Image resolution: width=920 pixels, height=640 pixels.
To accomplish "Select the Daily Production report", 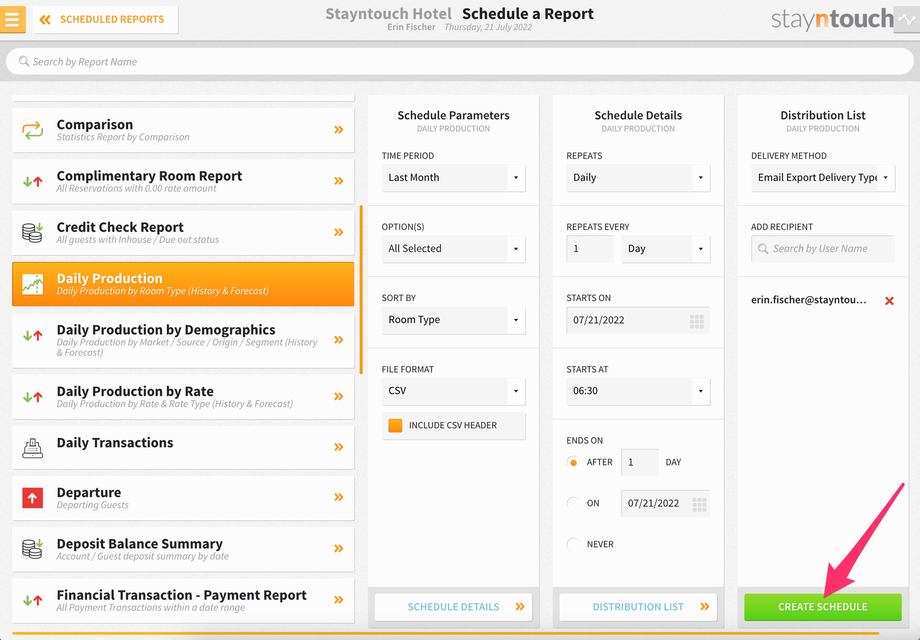I will point(183,284).
